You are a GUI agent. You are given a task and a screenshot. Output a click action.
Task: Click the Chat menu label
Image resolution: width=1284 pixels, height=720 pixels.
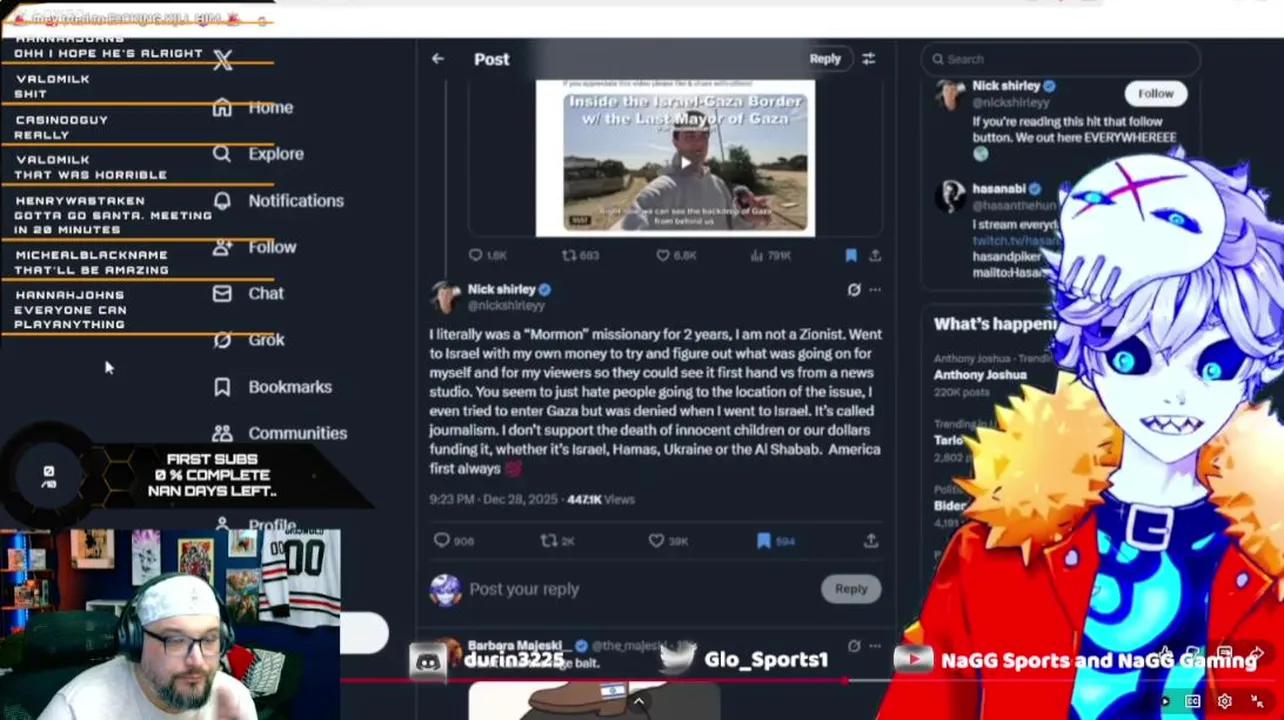coord(266,293)
